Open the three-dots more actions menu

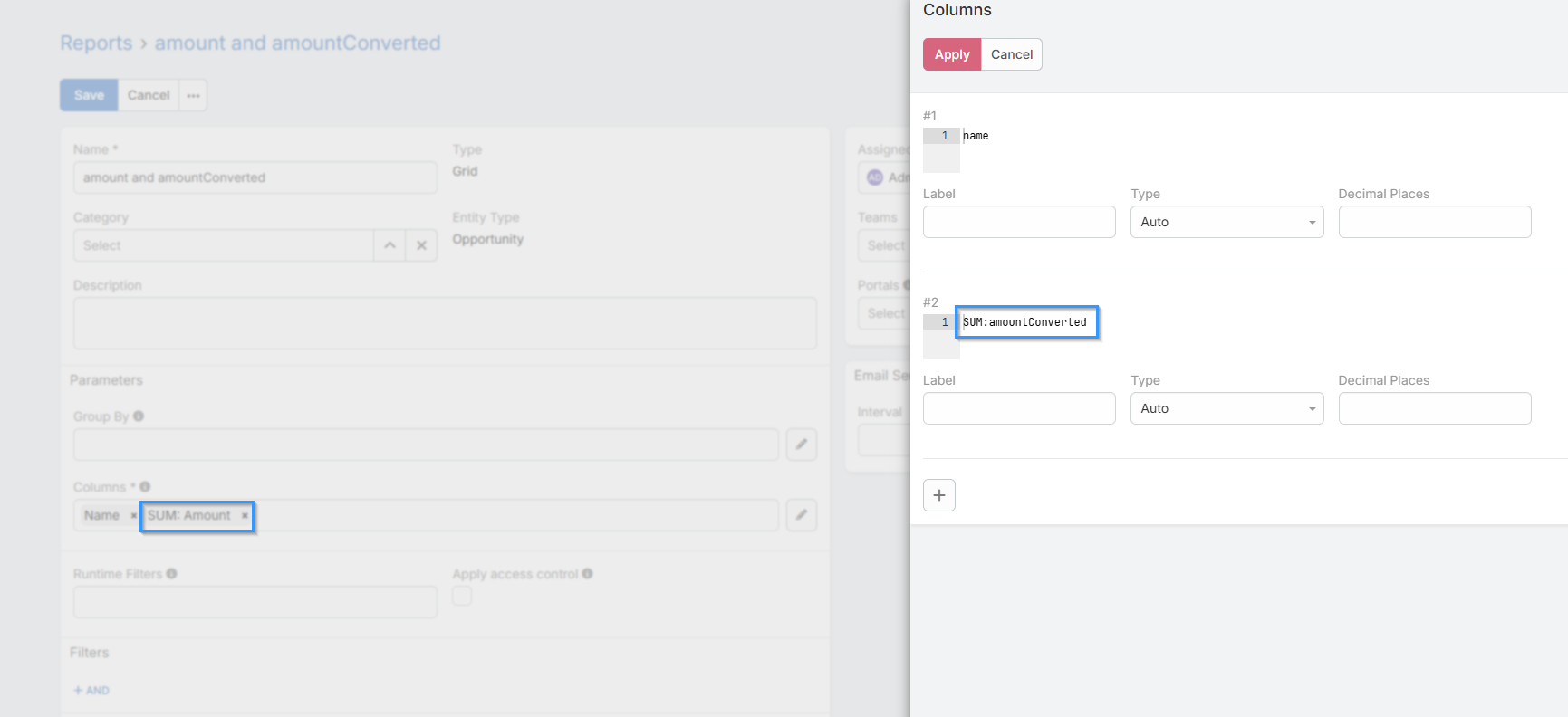[x=193, y=95]
